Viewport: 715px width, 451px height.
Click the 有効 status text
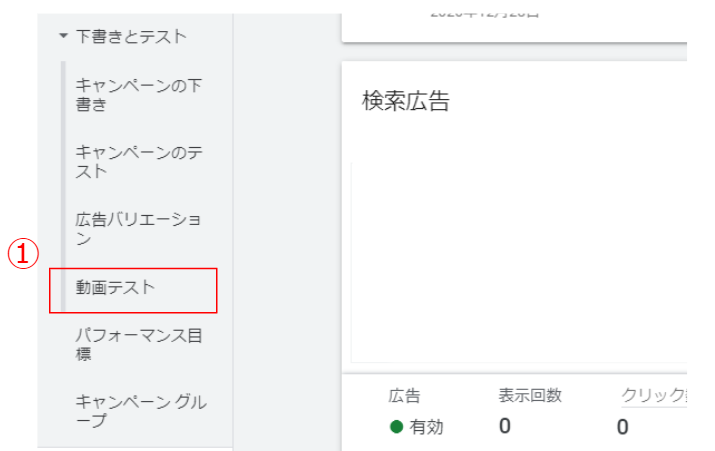point(427,427)
